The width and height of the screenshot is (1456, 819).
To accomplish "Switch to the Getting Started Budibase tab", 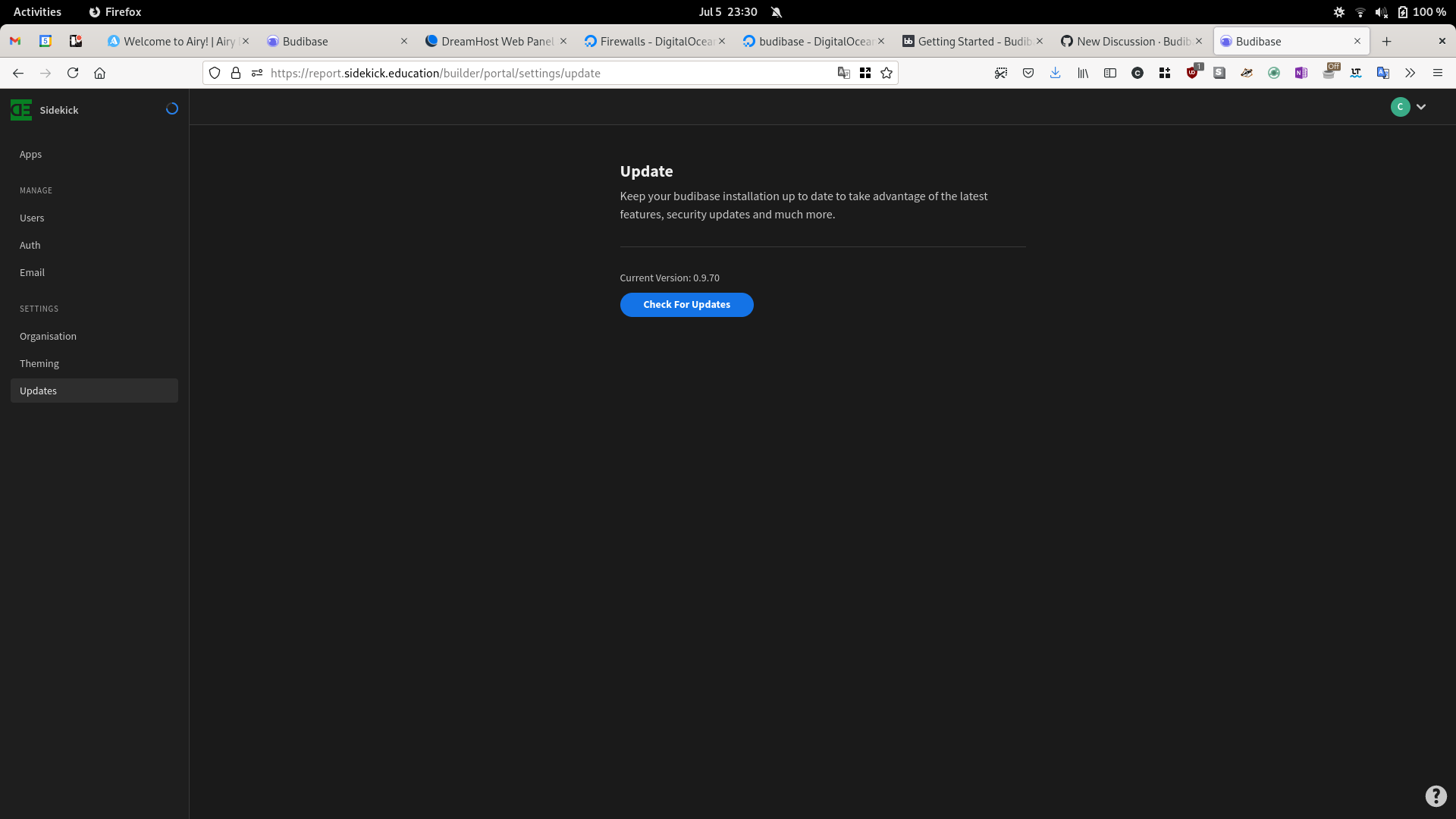I will coord(971,41).
